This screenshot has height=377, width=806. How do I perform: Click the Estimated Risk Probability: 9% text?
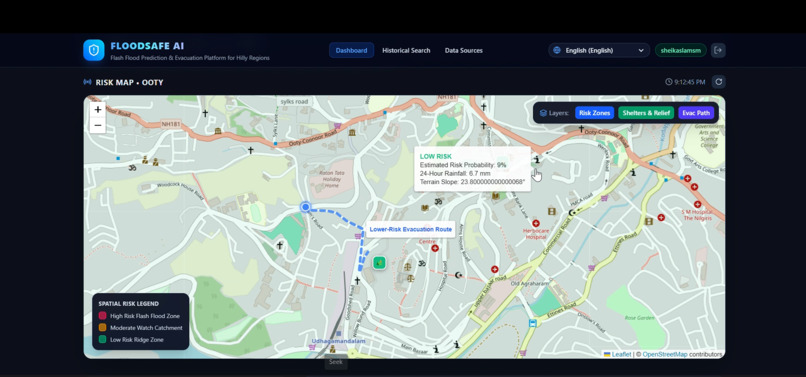click(463, 165)
